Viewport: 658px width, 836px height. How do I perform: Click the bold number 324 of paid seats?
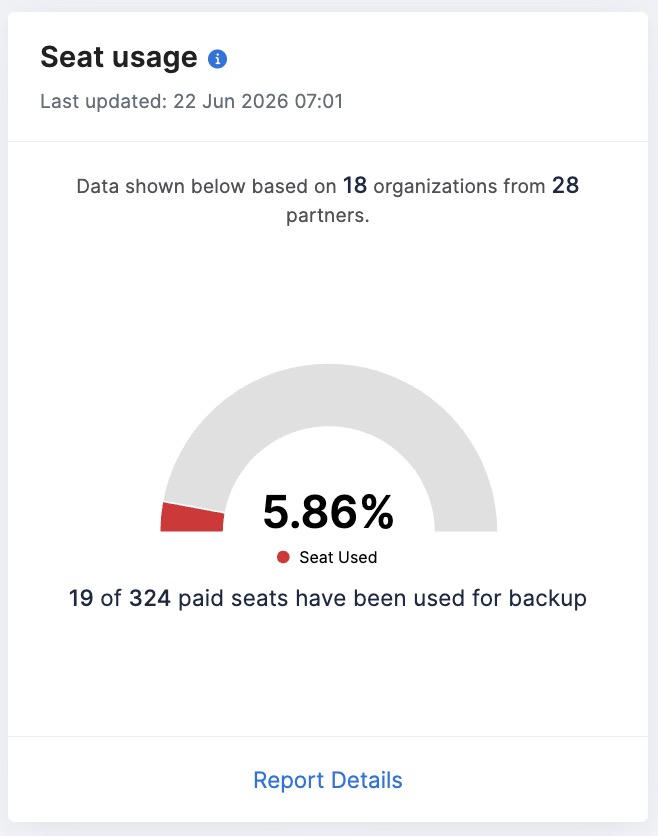tap(150, 598)
